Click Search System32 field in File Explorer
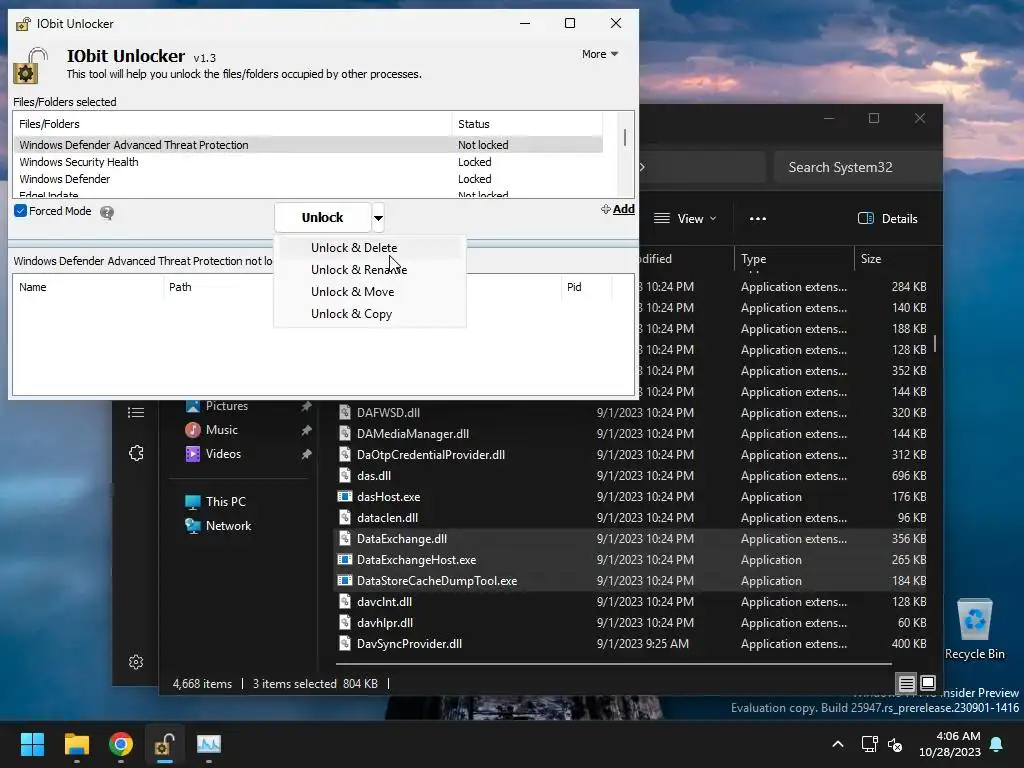 coord(857,167)
